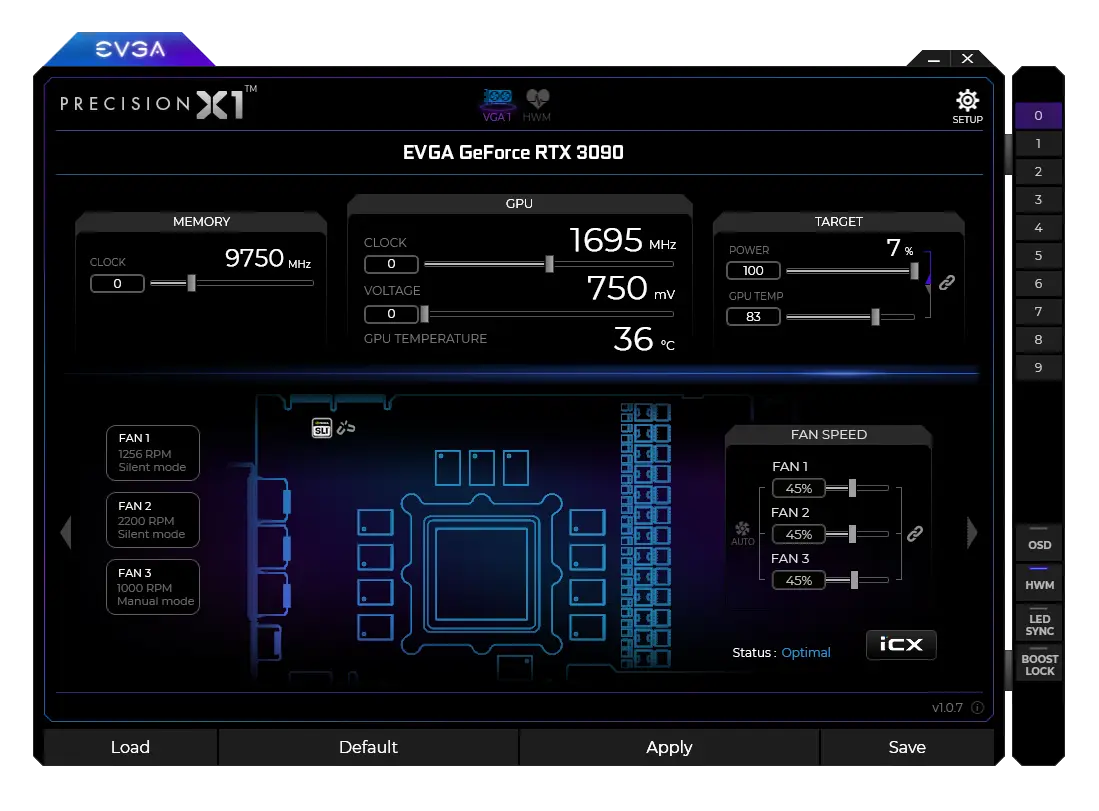Go to previous page left arrow
1099x811 pixels.
pos(66,532)
